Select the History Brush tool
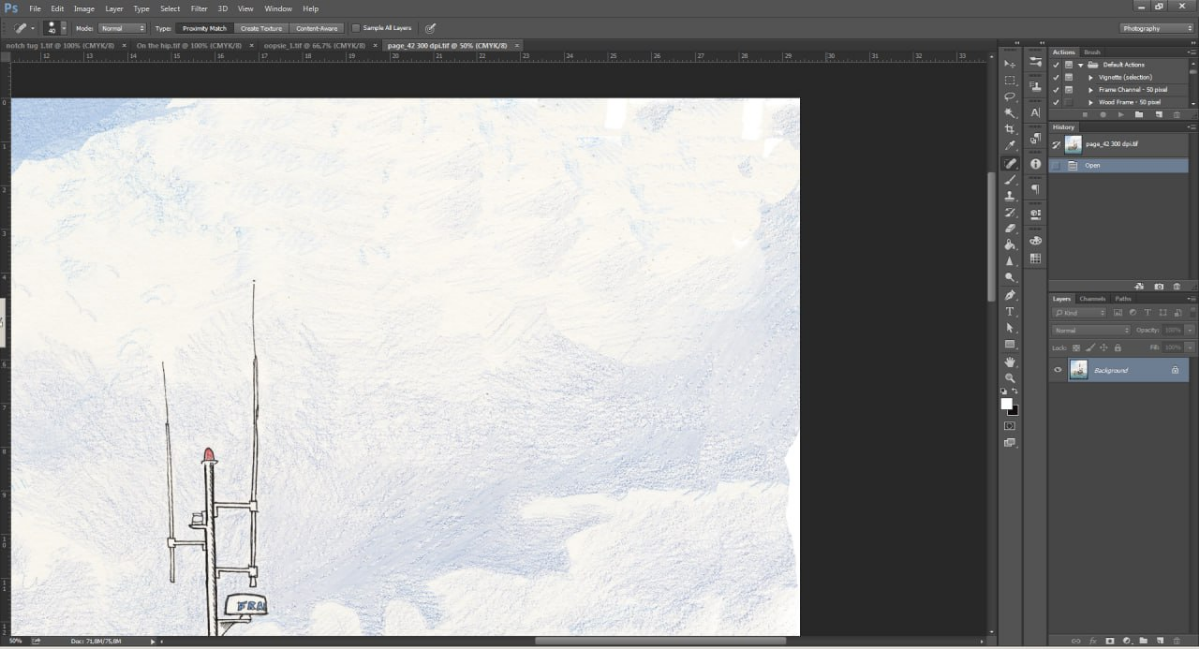The height and width of the screenshot is (649, 1199). [1010, 213]
